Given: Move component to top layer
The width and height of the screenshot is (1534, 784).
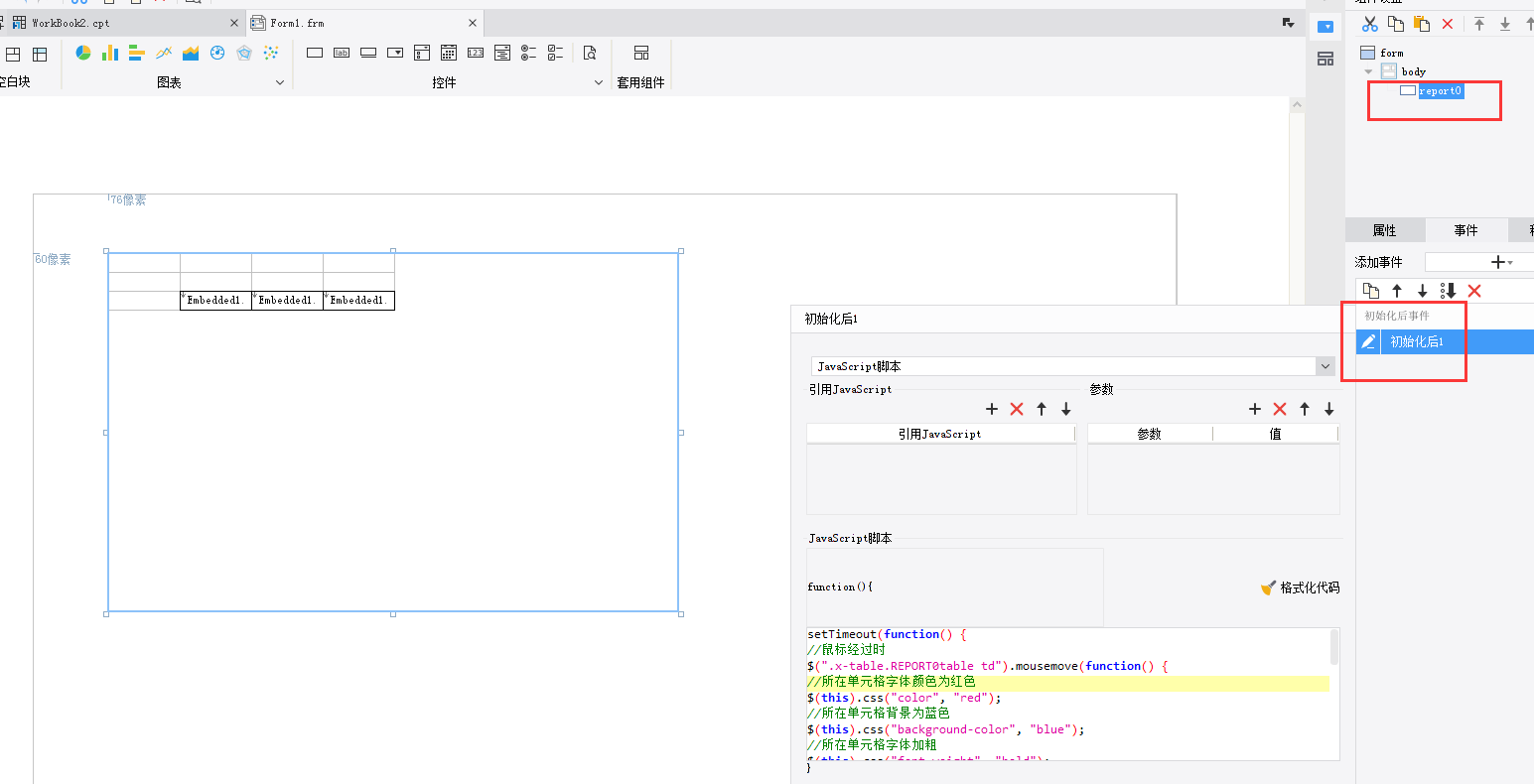Looking at the screenshot, I should (1479, 24).
